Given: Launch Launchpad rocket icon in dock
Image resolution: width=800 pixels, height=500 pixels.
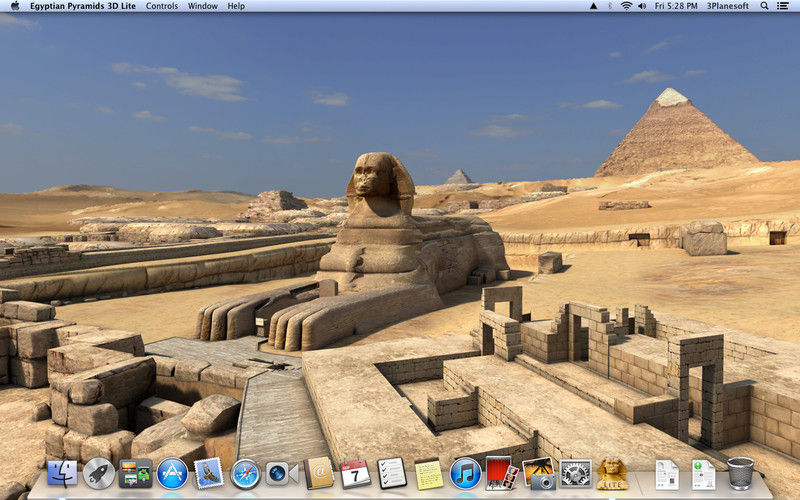Looking at the screenshot, I should 98,473.
